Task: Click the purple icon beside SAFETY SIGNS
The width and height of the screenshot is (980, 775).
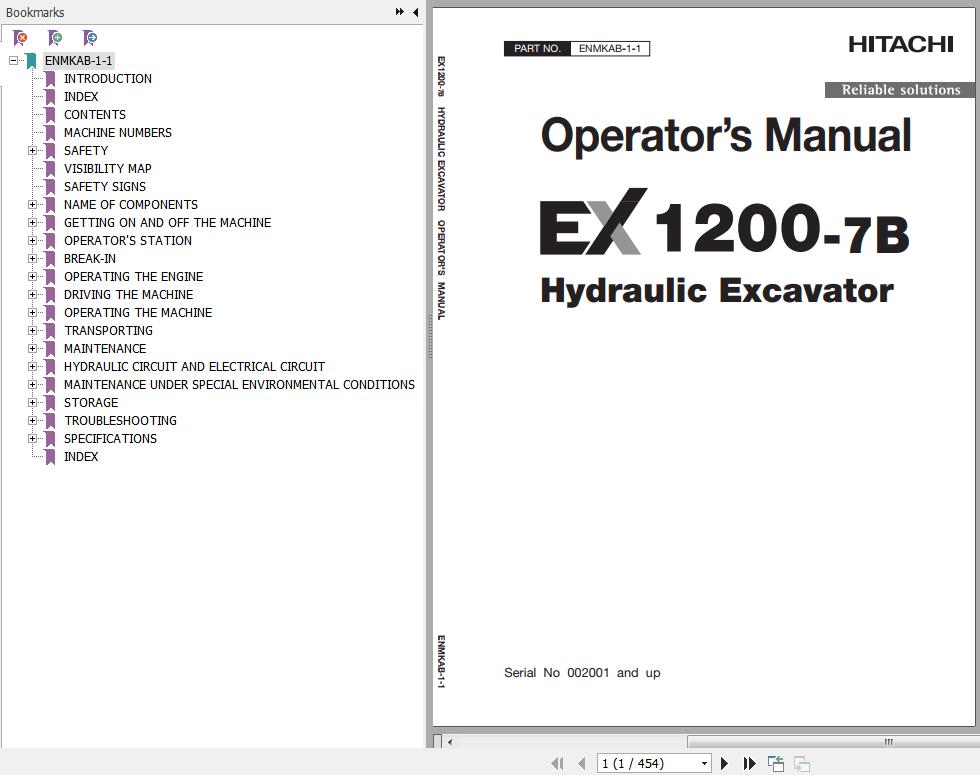Action: (50, 187)
